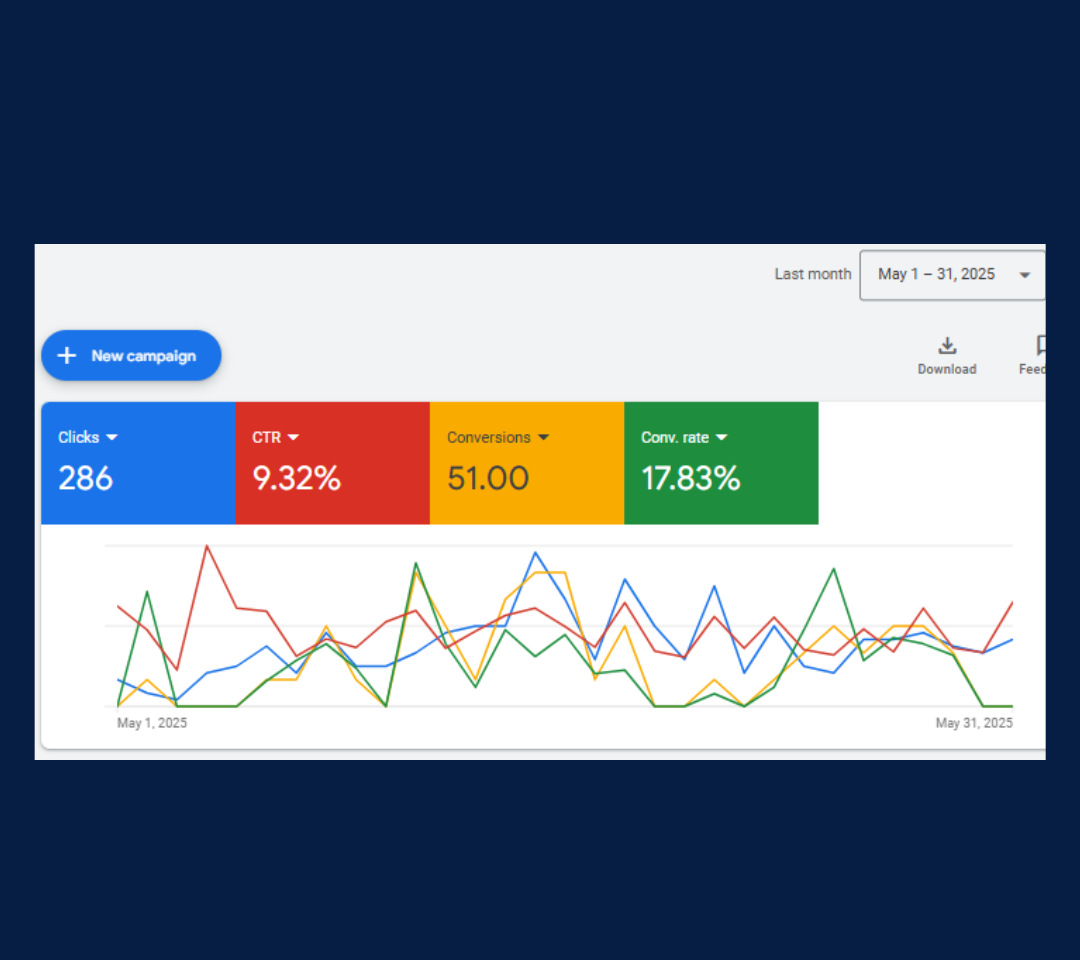Click the Download label text
This screenshot has height=960, width=1080.
[x=947, y=369]
